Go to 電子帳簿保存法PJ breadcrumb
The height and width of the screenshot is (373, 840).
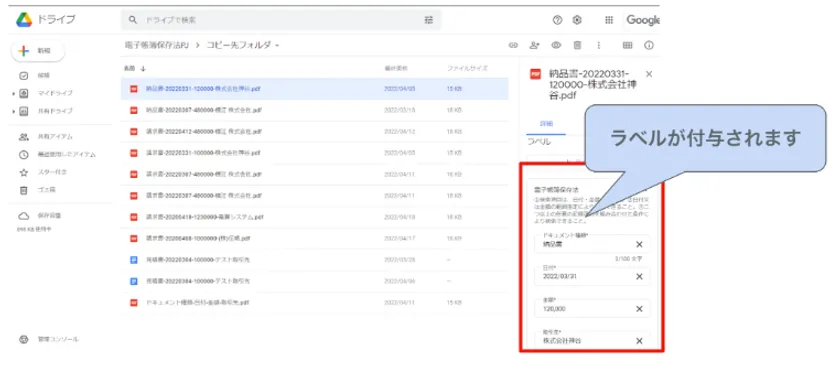(155, 46)
